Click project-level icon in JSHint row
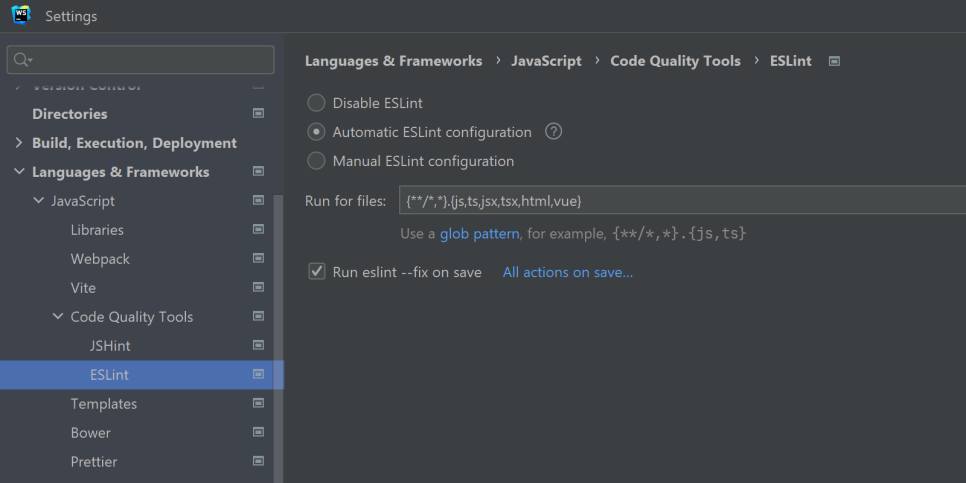Image resolution: width=966 pixels, height=483 pixels. [259, 345]
